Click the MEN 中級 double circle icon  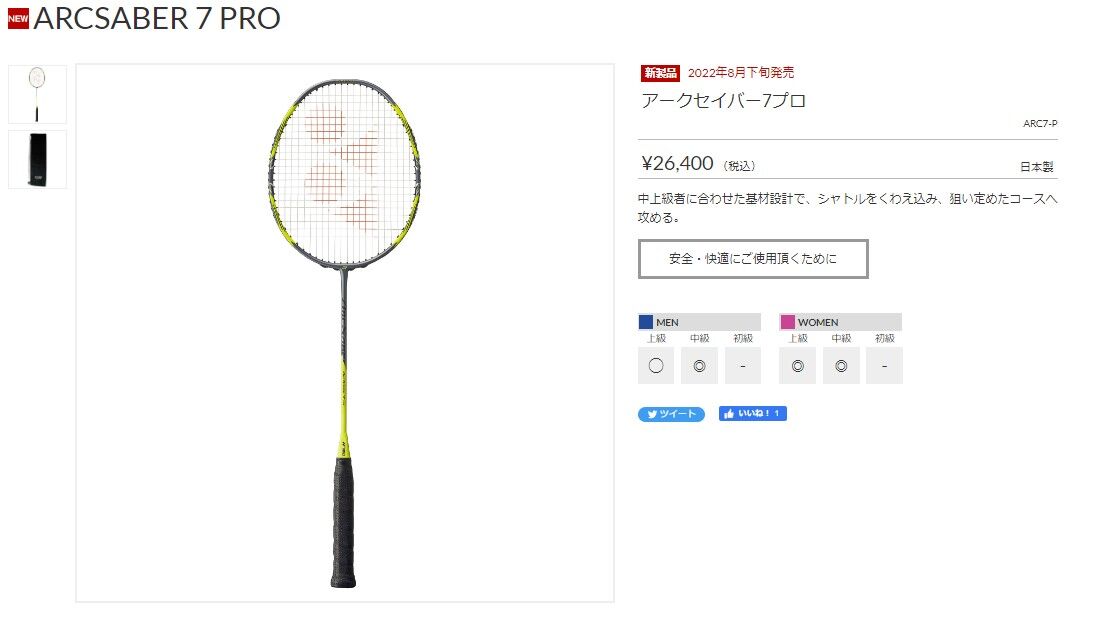coord(699,366)
